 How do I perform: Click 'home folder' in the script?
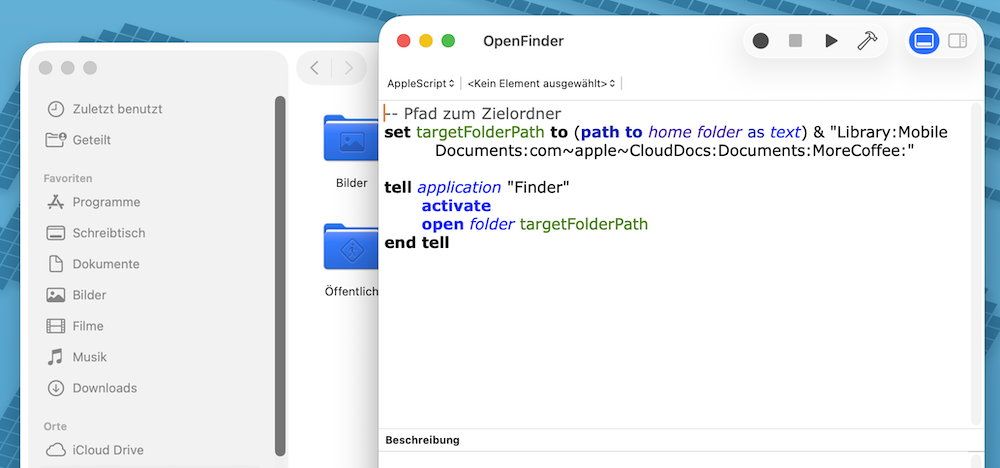coord(695,132)
